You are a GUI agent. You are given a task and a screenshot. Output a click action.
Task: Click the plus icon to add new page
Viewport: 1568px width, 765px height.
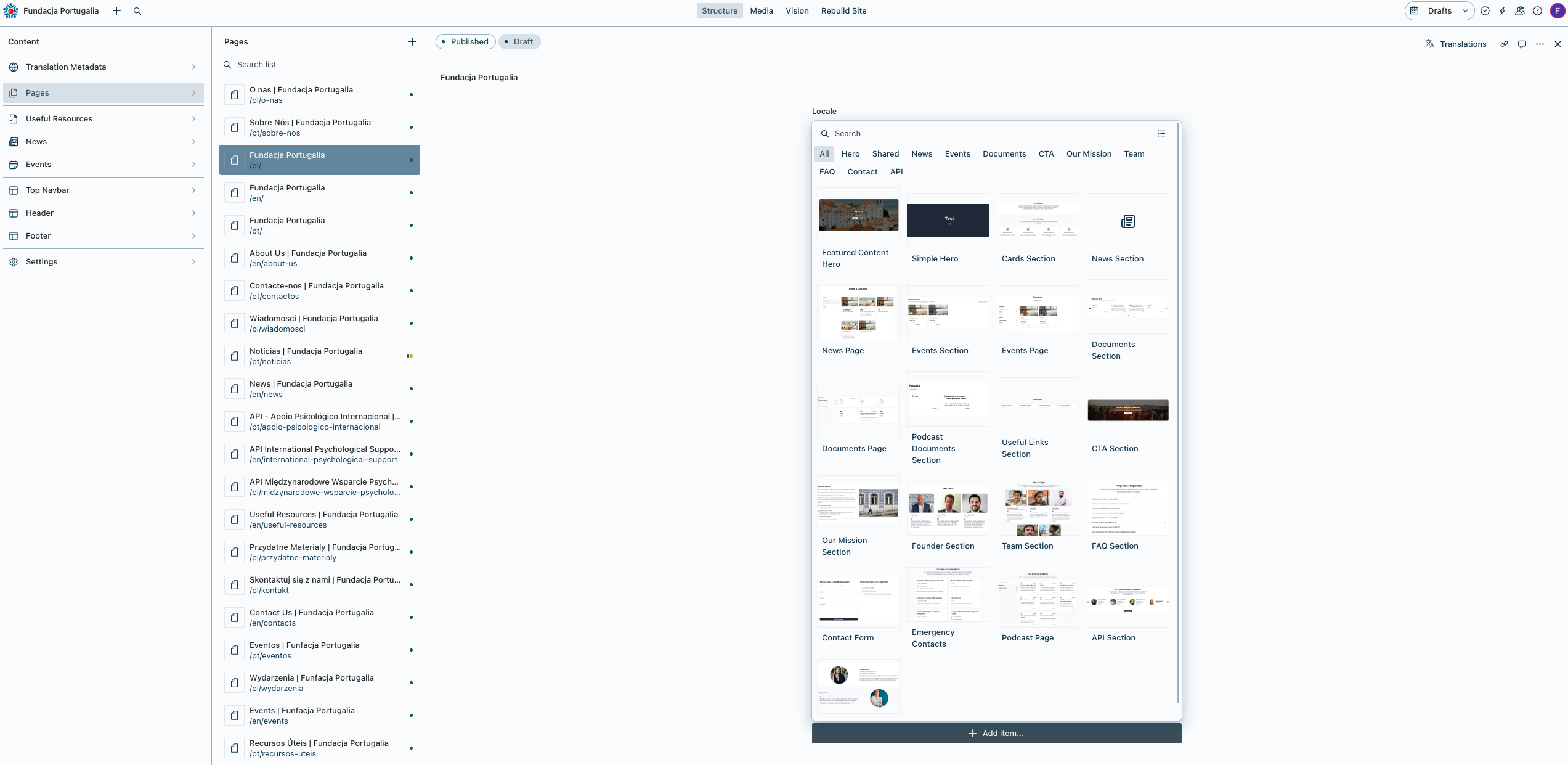(x=412, y=42)
